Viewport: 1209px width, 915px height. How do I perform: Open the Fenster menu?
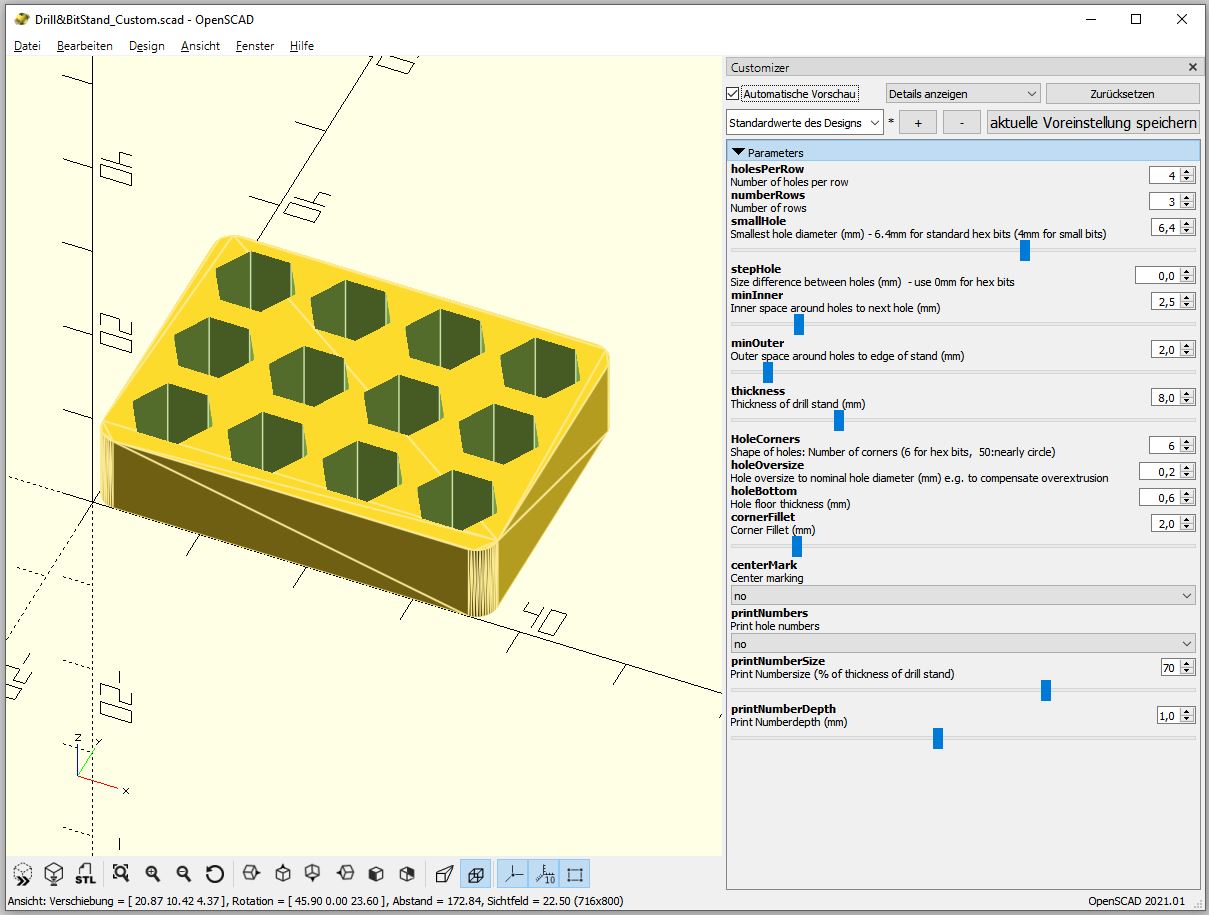tap(255, 46)
